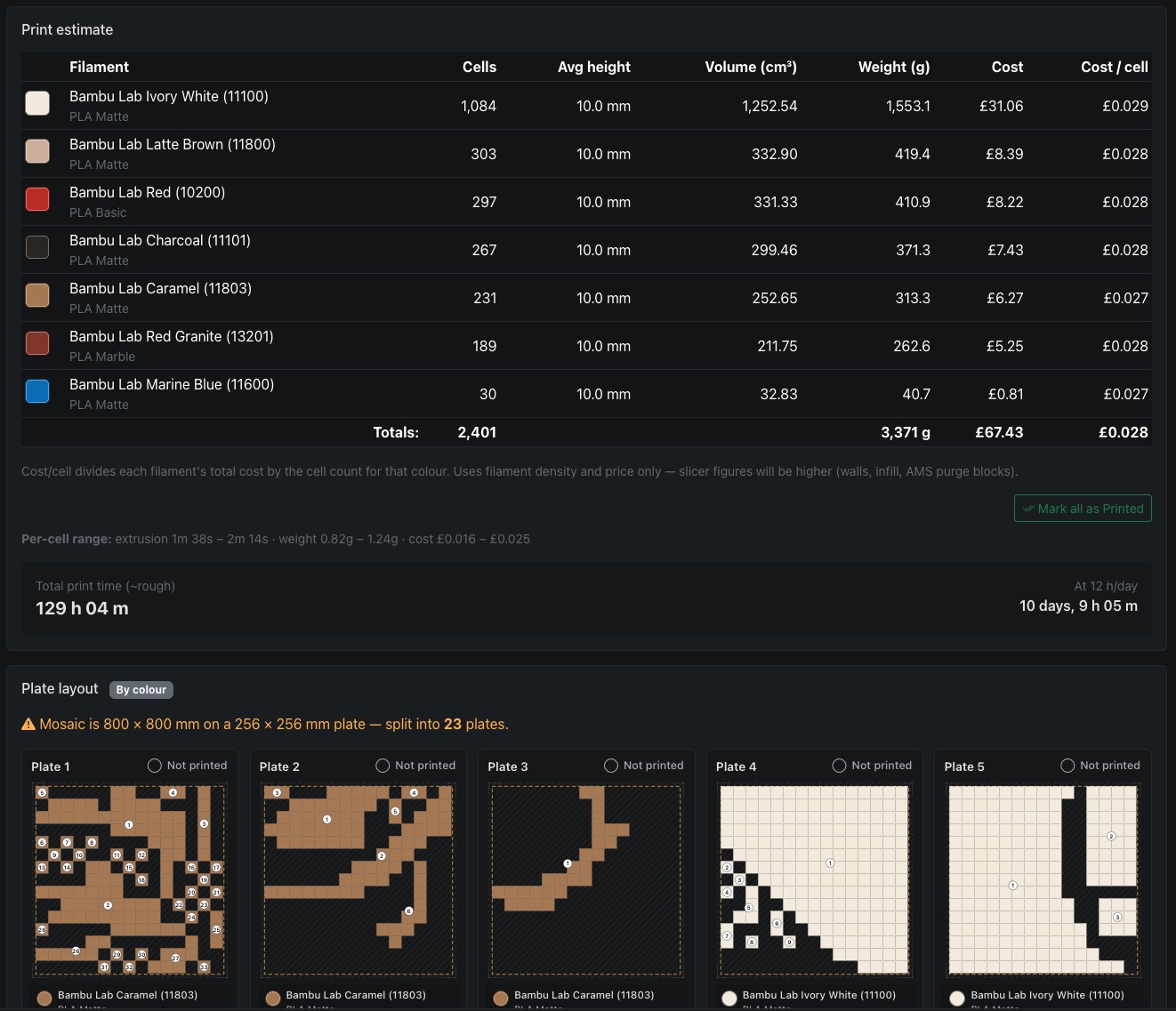Screen dimensions: 1176x1011
Task: Toggle Plate 2 Not printed radio
Action: [x=383, y=766]
